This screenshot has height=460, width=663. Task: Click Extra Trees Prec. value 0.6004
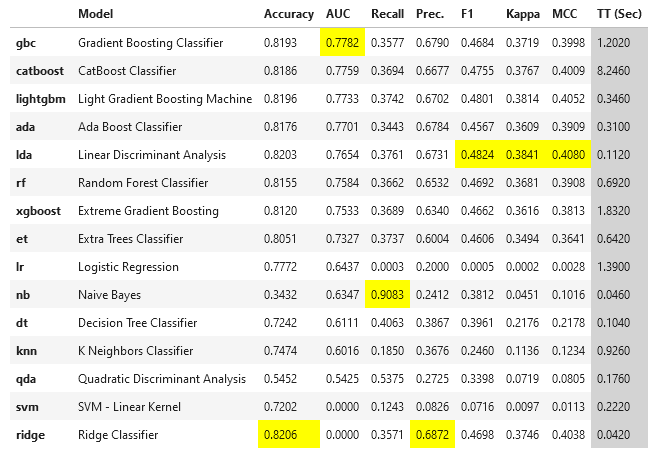coord(432,239)
